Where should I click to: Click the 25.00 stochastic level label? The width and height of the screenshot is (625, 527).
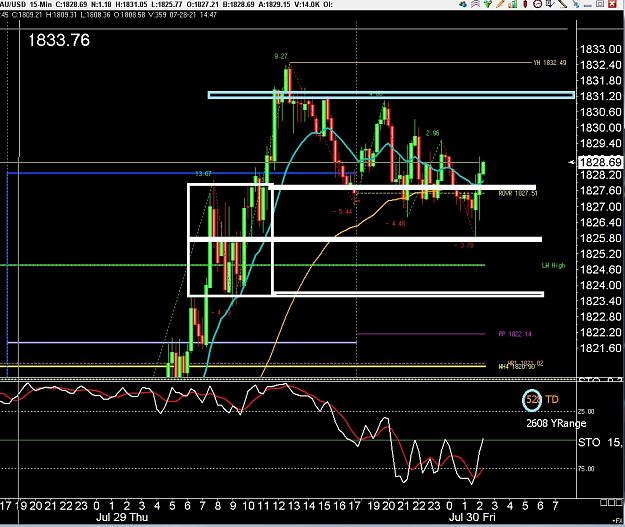586,411
